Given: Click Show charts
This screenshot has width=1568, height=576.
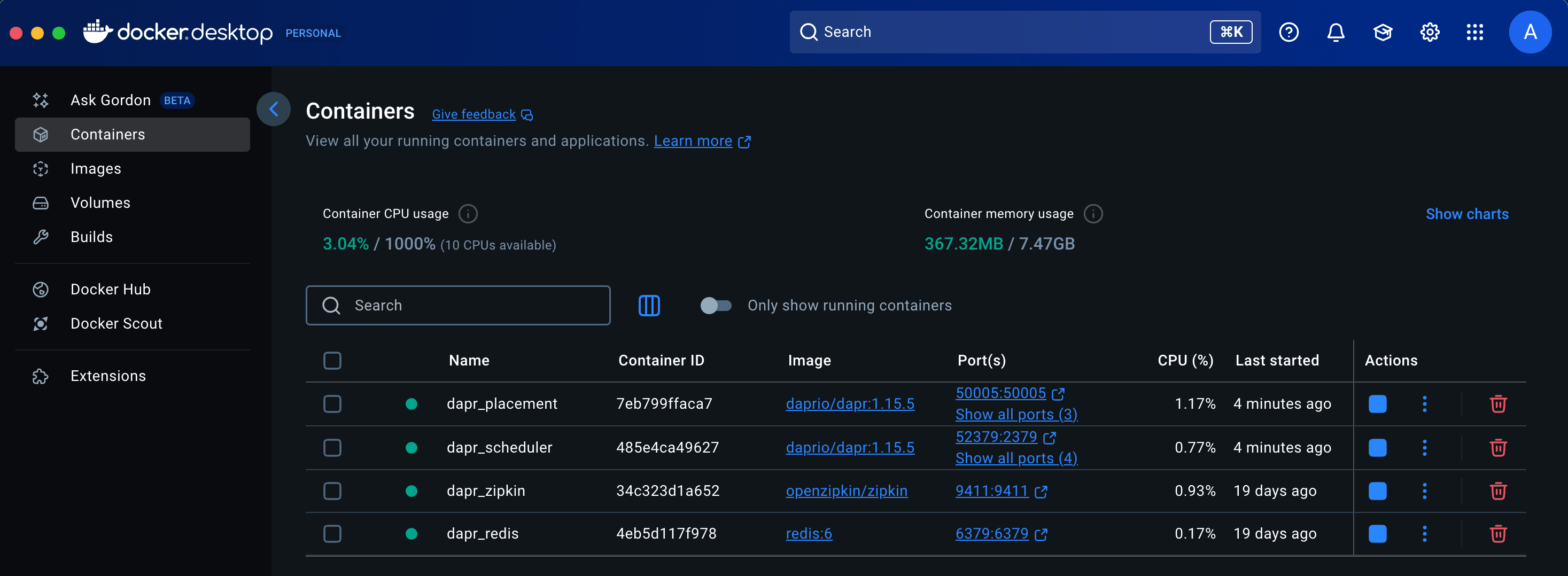Looking at the screenshot, I should pyautogui.click(x=1467, y=214).
